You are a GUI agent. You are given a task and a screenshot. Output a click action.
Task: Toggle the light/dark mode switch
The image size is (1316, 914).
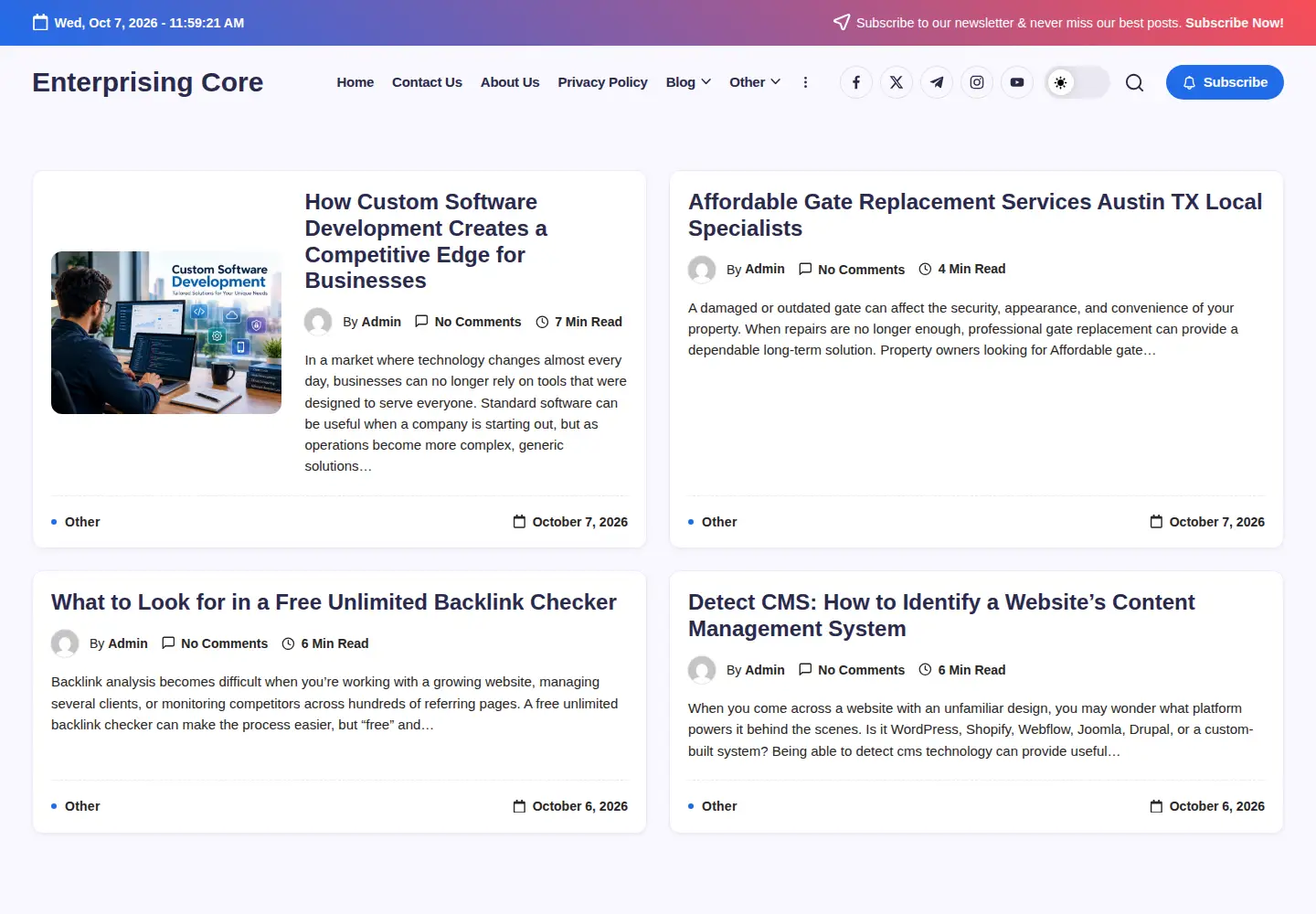tap(1077, 82)
